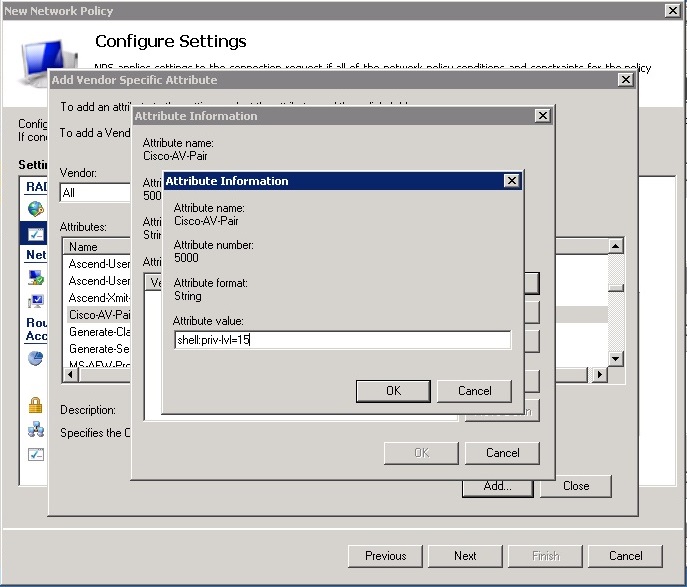687x587 pixels.
Task: Click the globe icon under RADIUS settings
Action: tap(36, 209)
